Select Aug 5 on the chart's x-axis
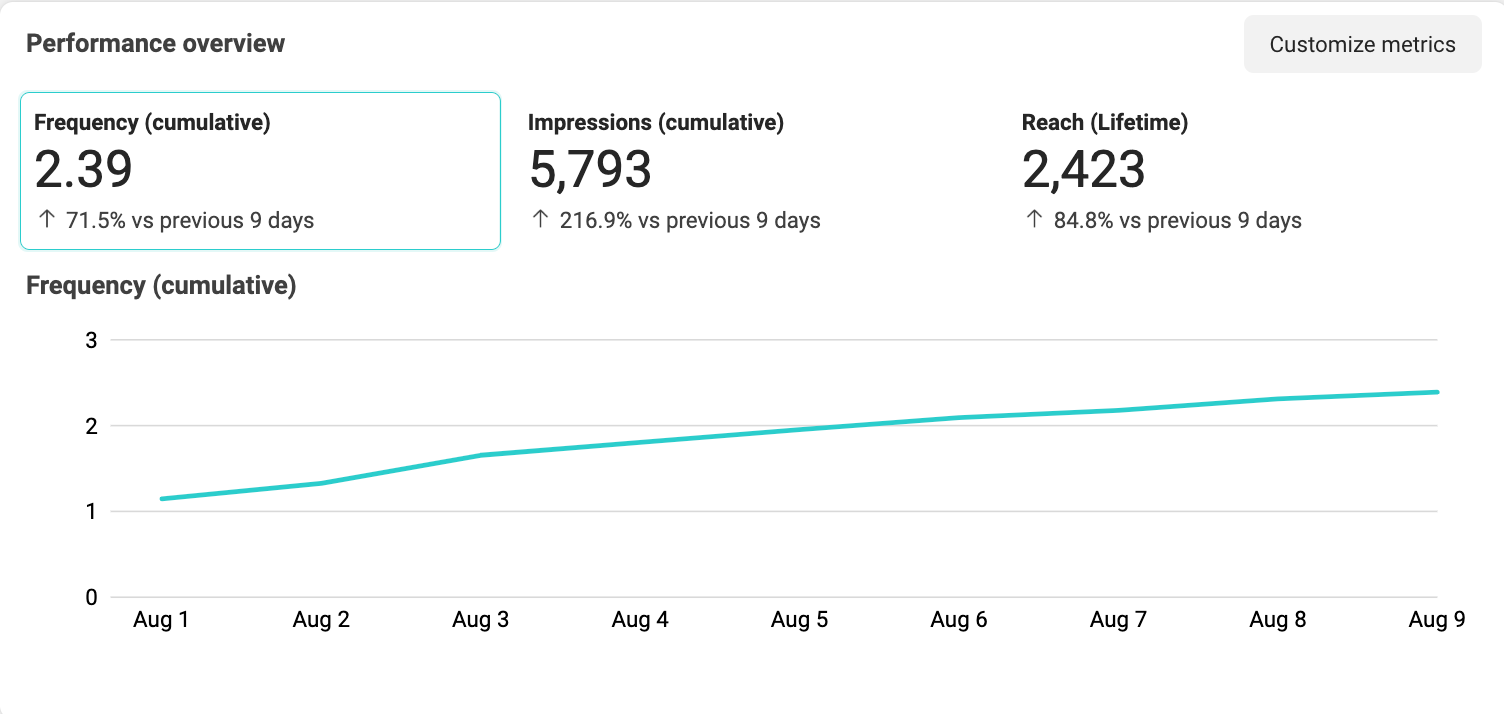 click(x=799, y=620)
